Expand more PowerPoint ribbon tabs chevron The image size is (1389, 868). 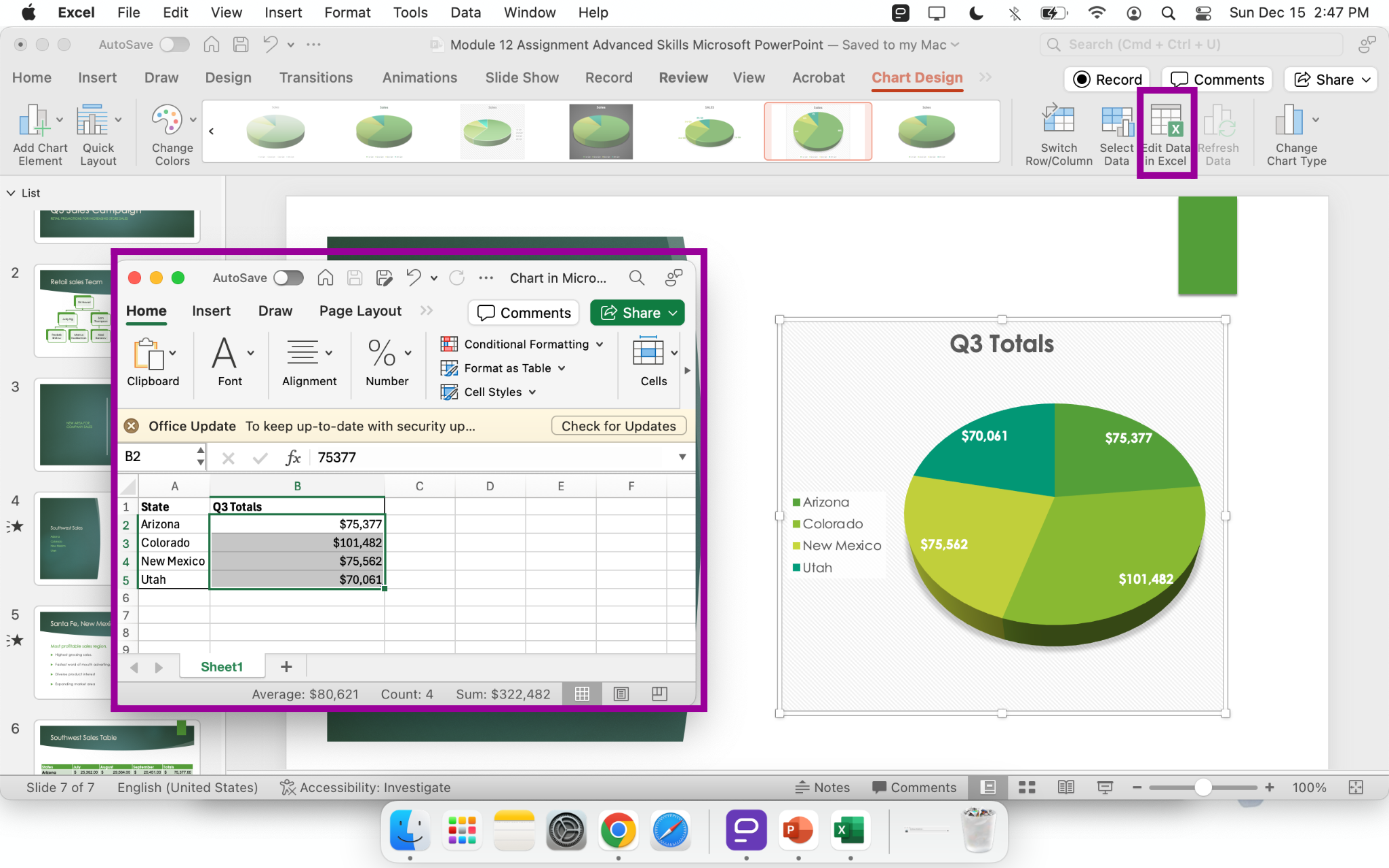[985, 77]
